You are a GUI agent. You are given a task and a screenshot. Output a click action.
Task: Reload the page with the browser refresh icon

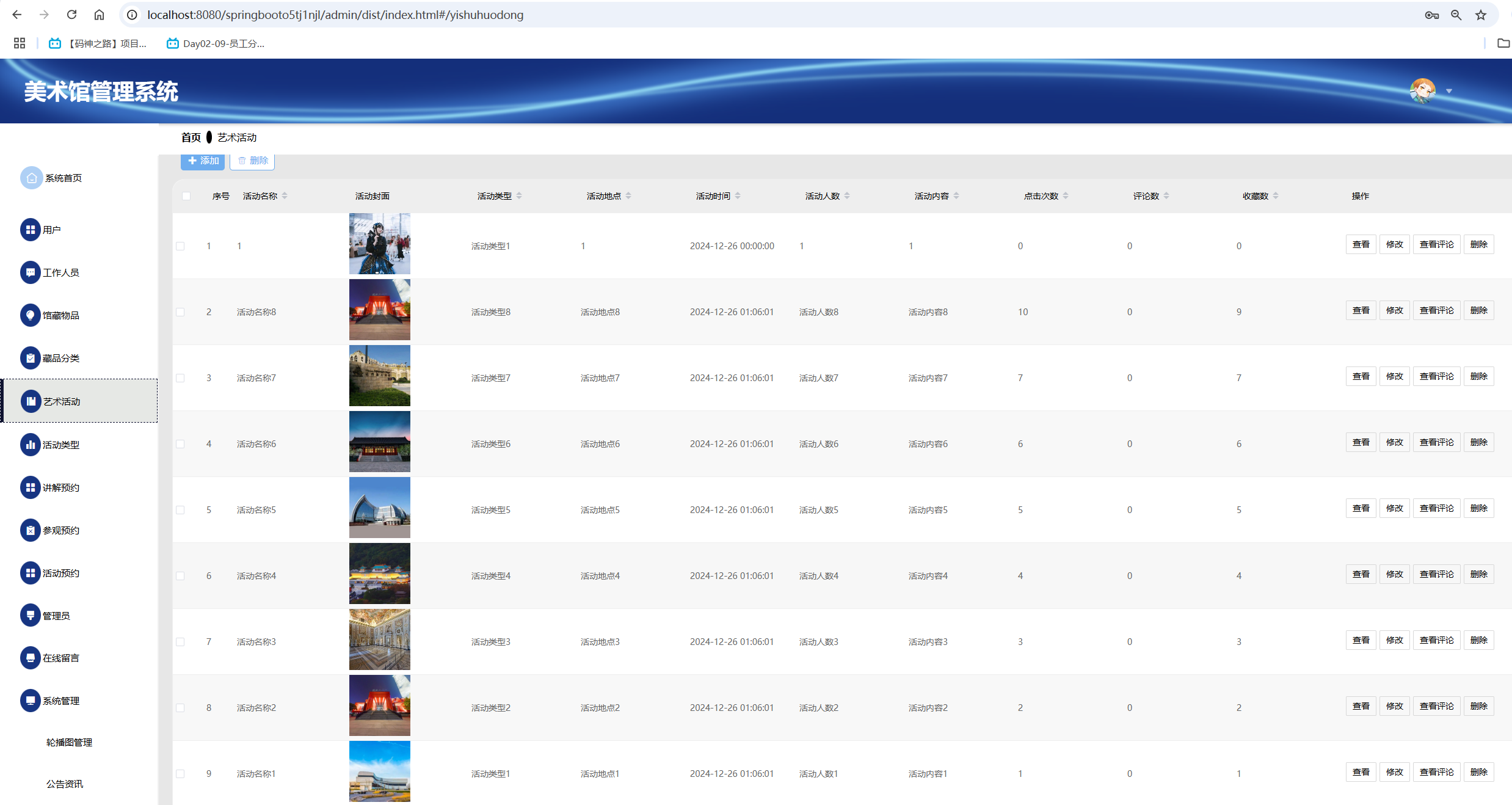[71, 15]
